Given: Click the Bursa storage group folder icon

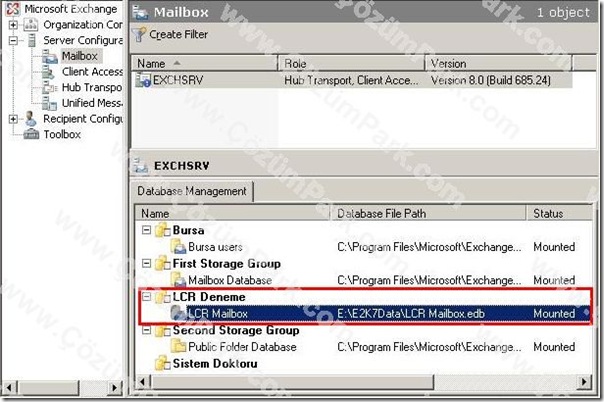Looking at the screenshot, I should (x=163, y=230).
